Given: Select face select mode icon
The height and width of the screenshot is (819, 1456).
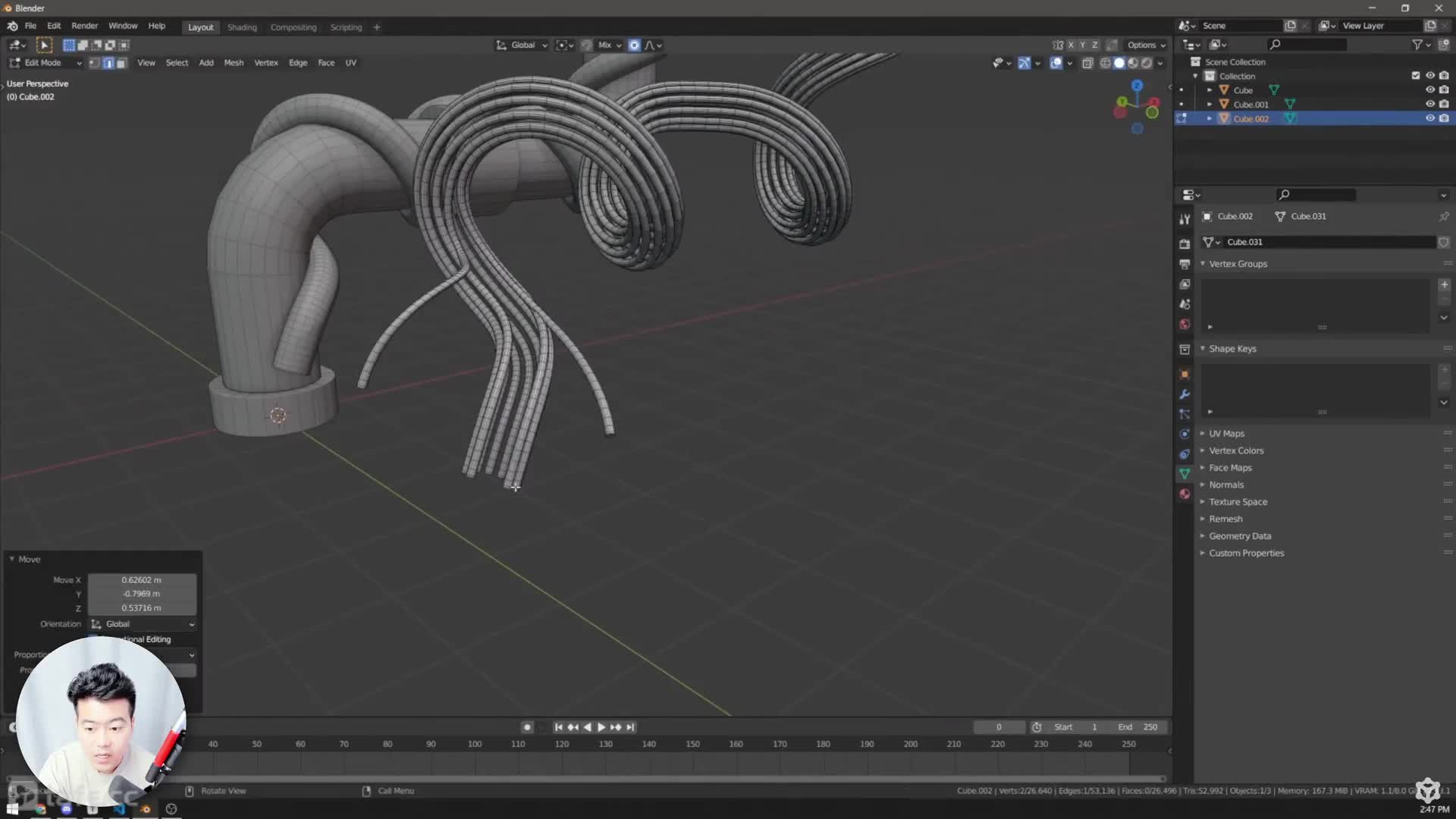Looking at the screenshot, I should (121, 63).
